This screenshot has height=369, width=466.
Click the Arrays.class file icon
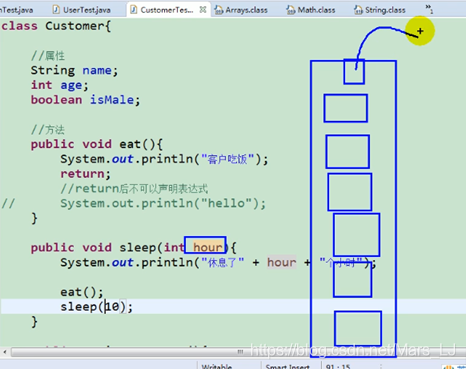(x=219, y=10)
